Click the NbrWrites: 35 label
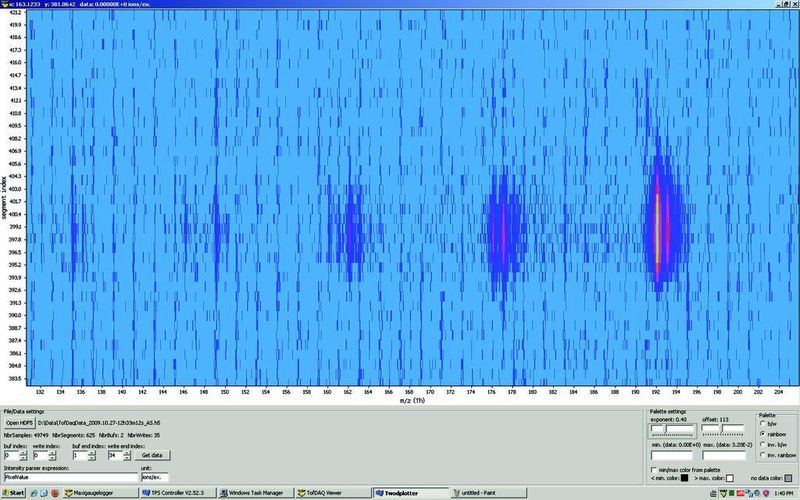The width and height of the screenshot is (800, 500). tap(143, 435)
